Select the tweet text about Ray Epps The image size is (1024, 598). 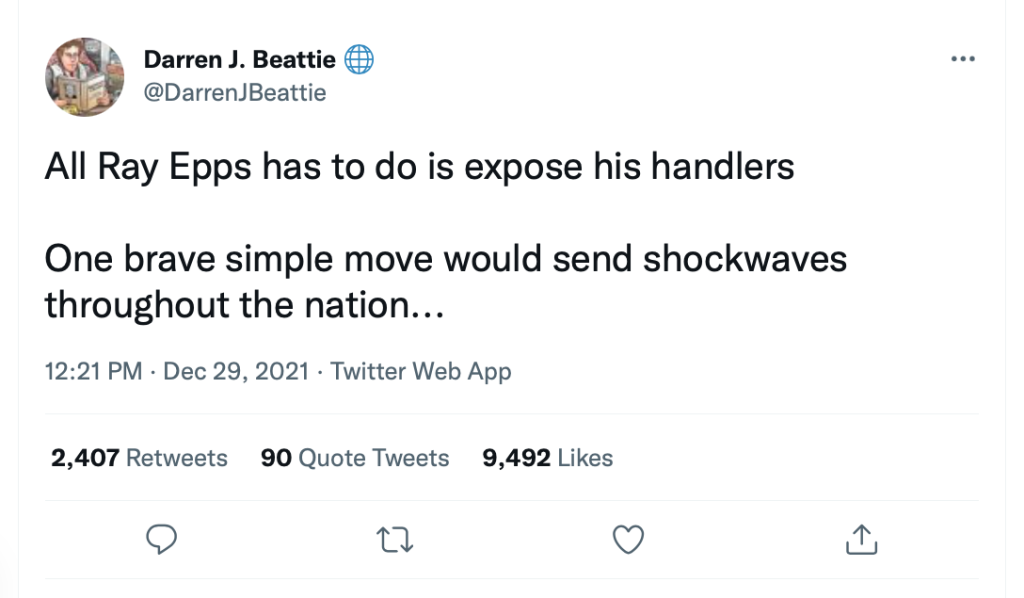[x=418, y=166]
